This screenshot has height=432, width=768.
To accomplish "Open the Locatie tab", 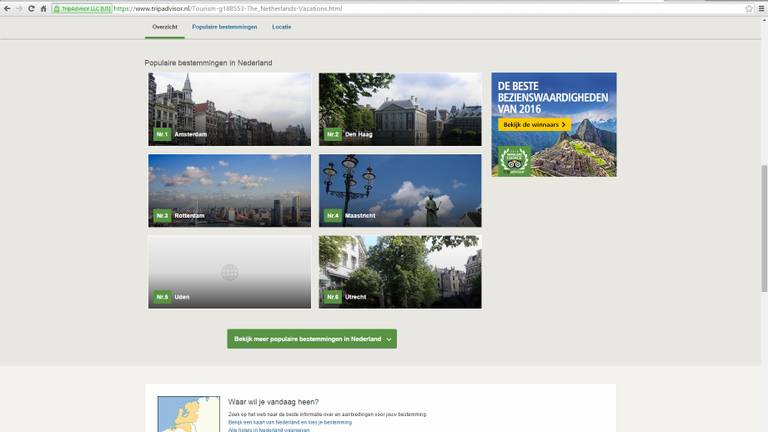I will tap(282, 27).
